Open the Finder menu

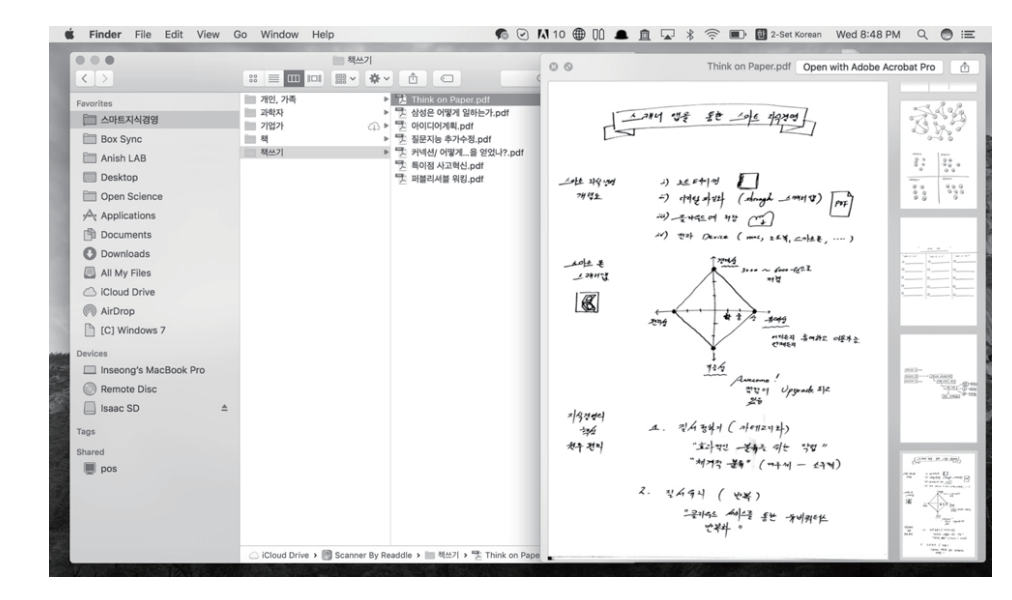[105, 35]
